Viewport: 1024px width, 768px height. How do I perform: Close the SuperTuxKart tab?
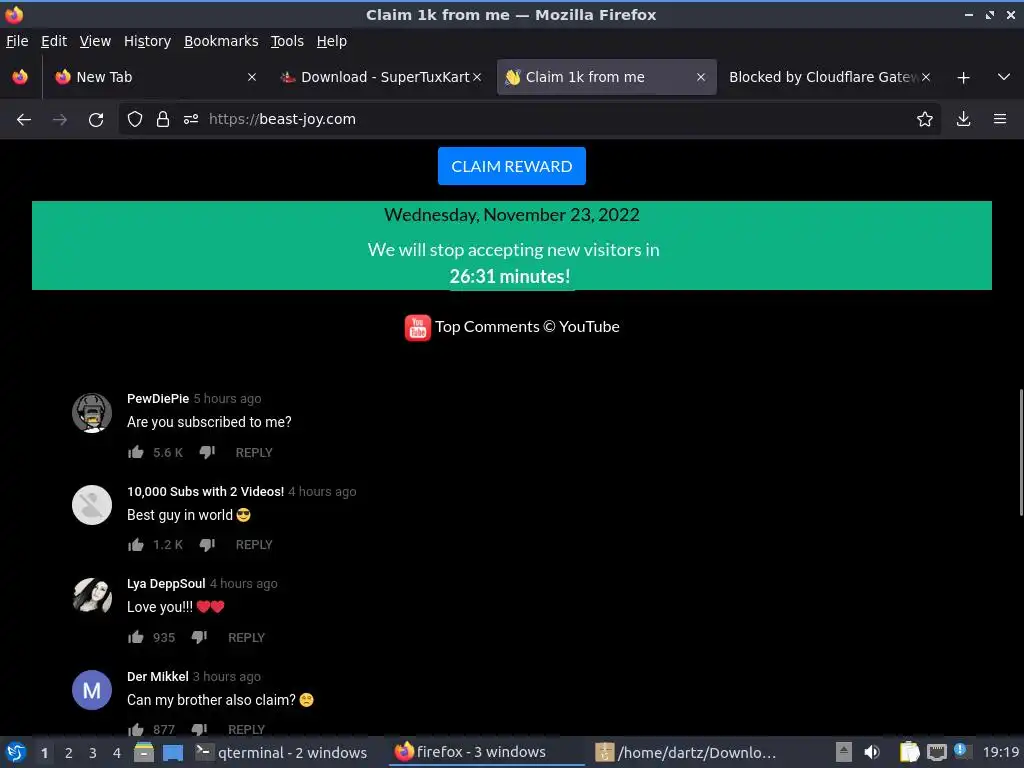[x=477, y=77]
